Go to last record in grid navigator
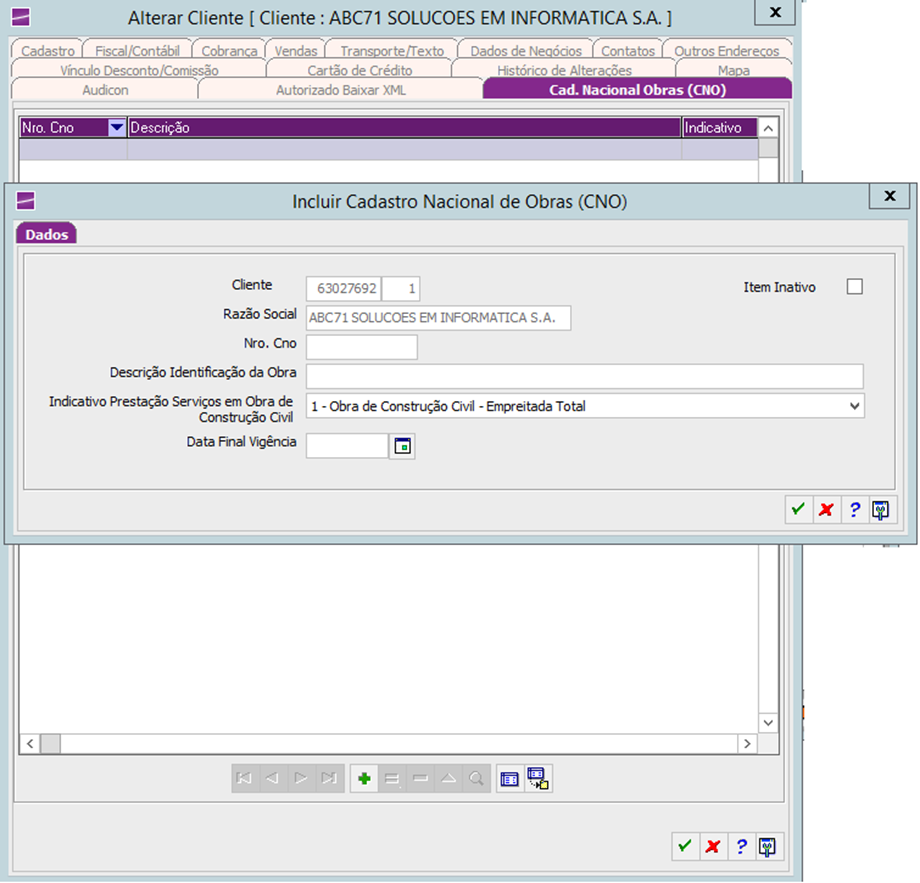 (x=329, y=779)
